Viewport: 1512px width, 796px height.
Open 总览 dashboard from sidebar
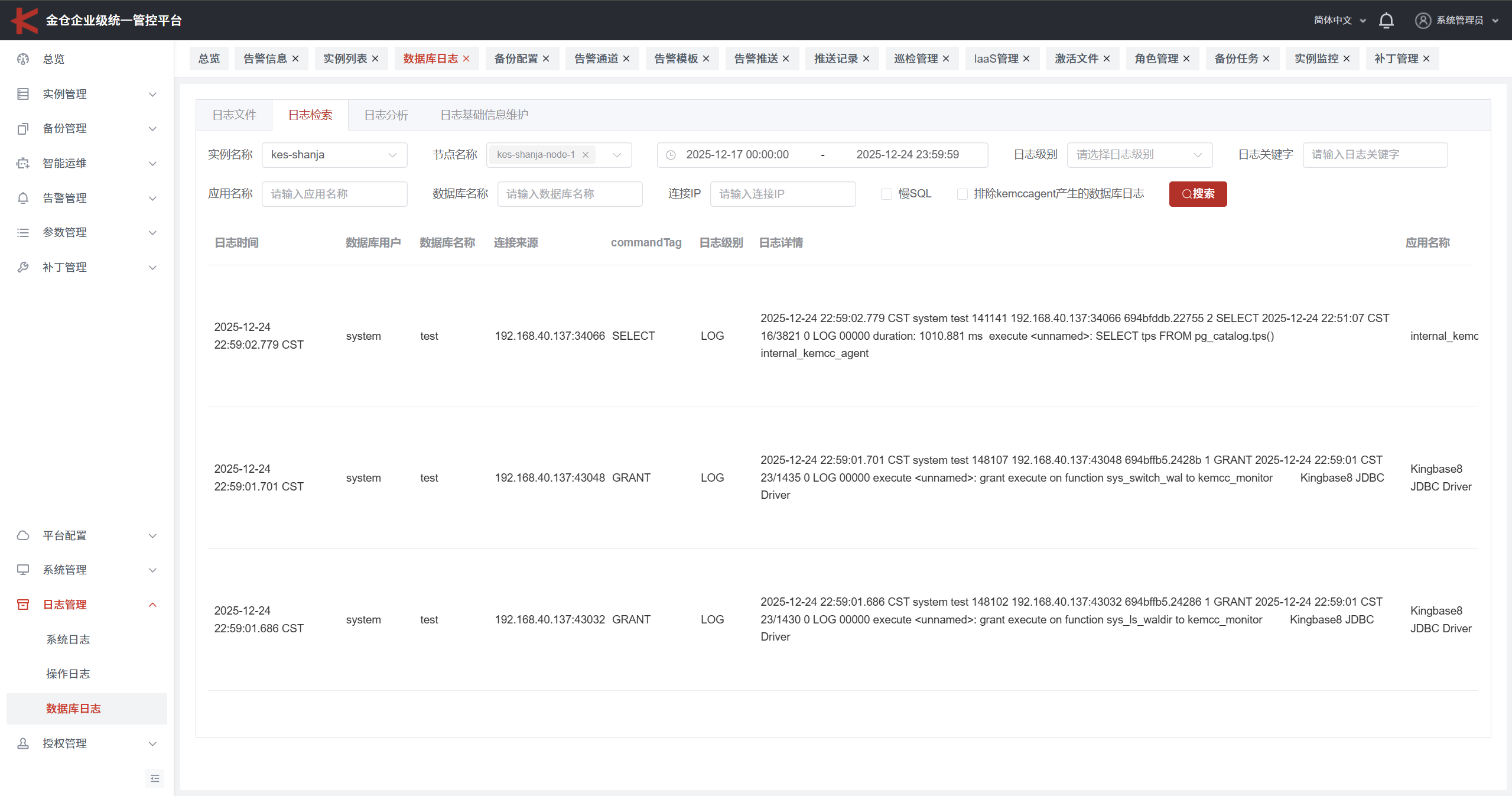pyautogui.click(x=54, y=59)
